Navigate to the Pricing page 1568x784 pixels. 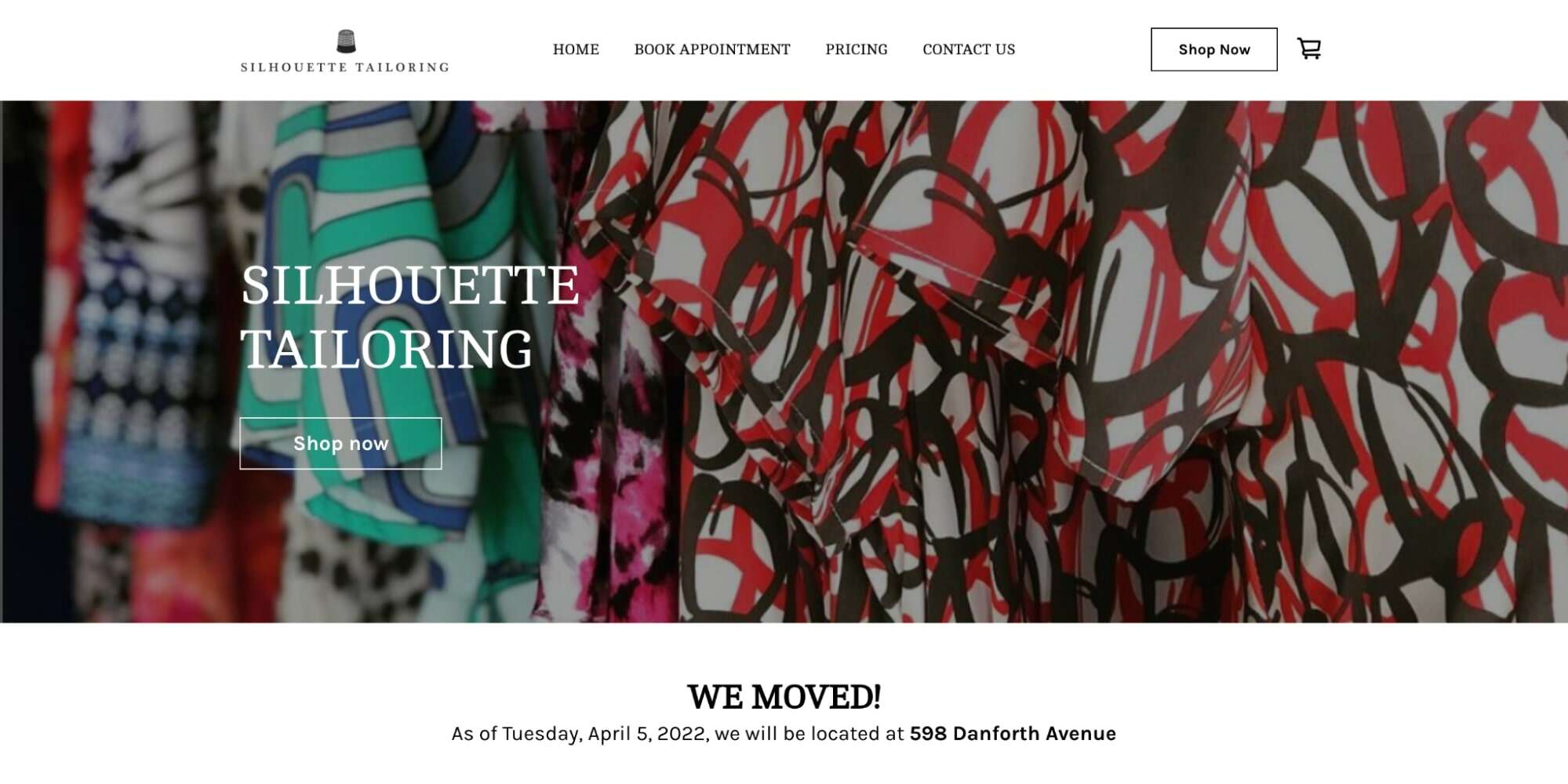click(857, 49)
